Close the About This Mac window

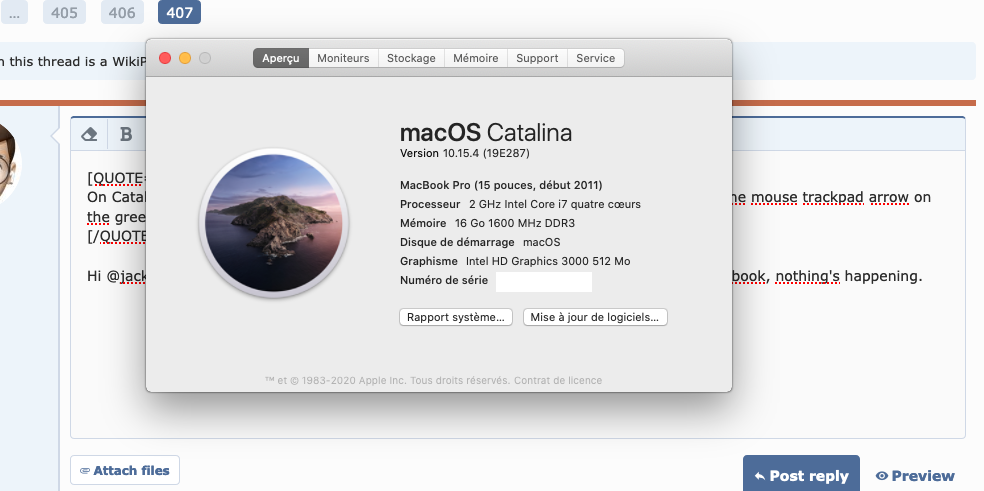165,58
